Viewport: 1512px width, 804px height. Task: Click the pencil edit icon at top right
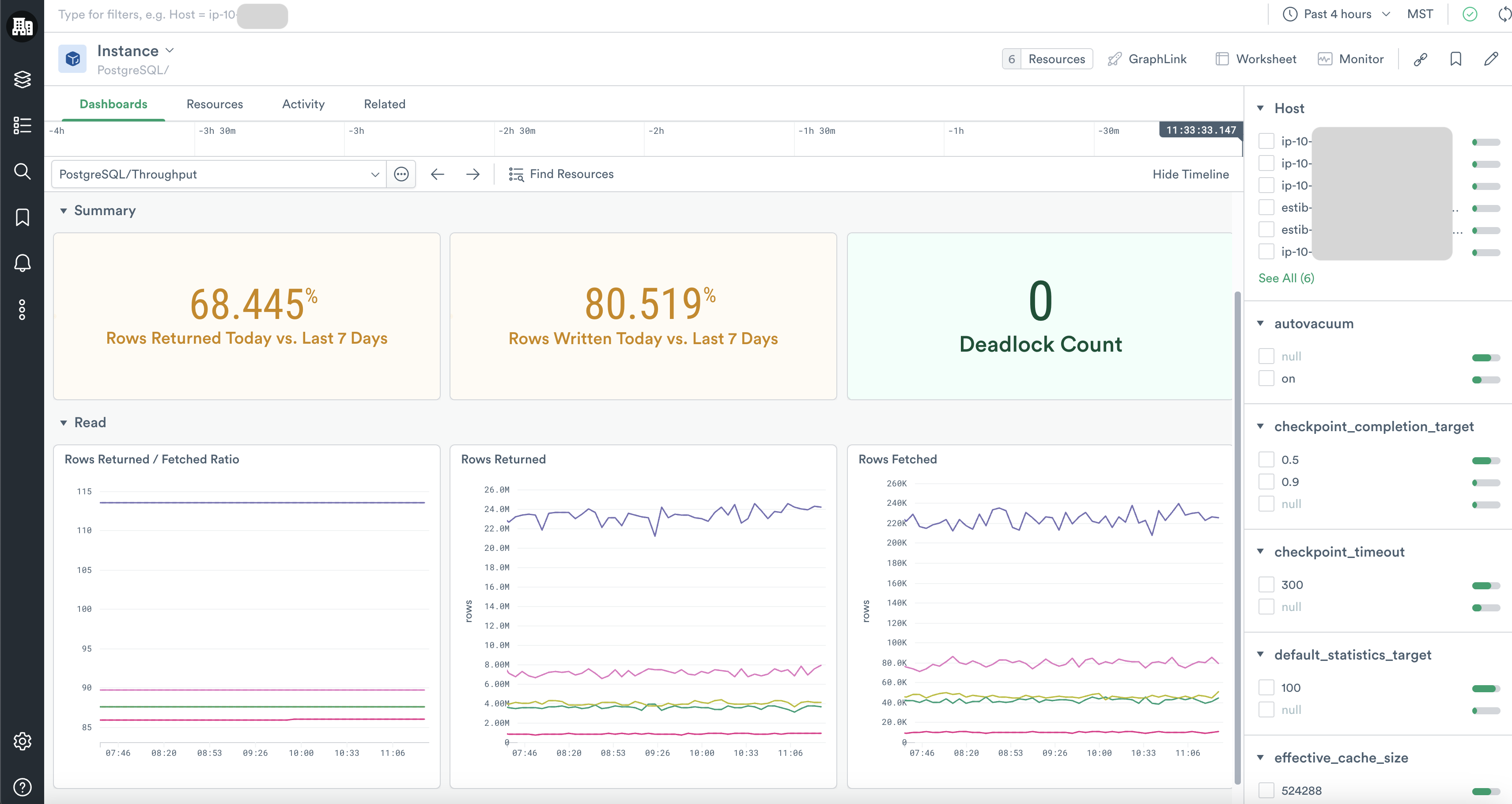[1491, 59]
